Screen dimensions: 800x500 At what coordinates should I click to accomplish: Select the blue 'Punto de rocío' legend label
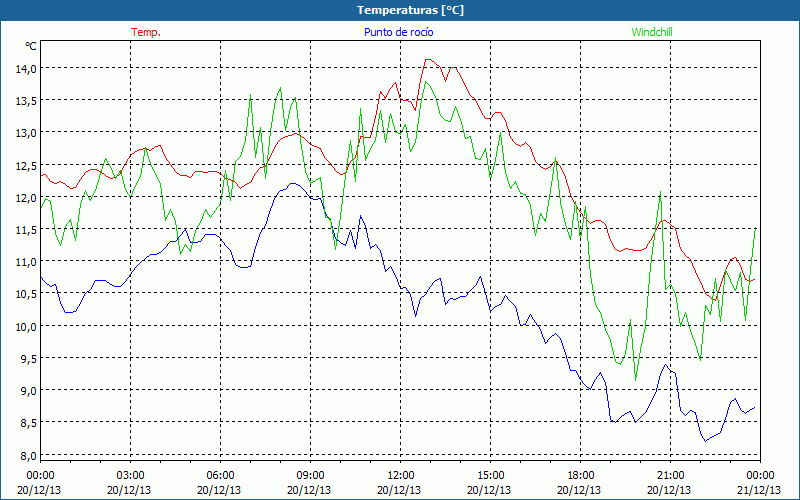pyautogui.click(x=398, y=32)
